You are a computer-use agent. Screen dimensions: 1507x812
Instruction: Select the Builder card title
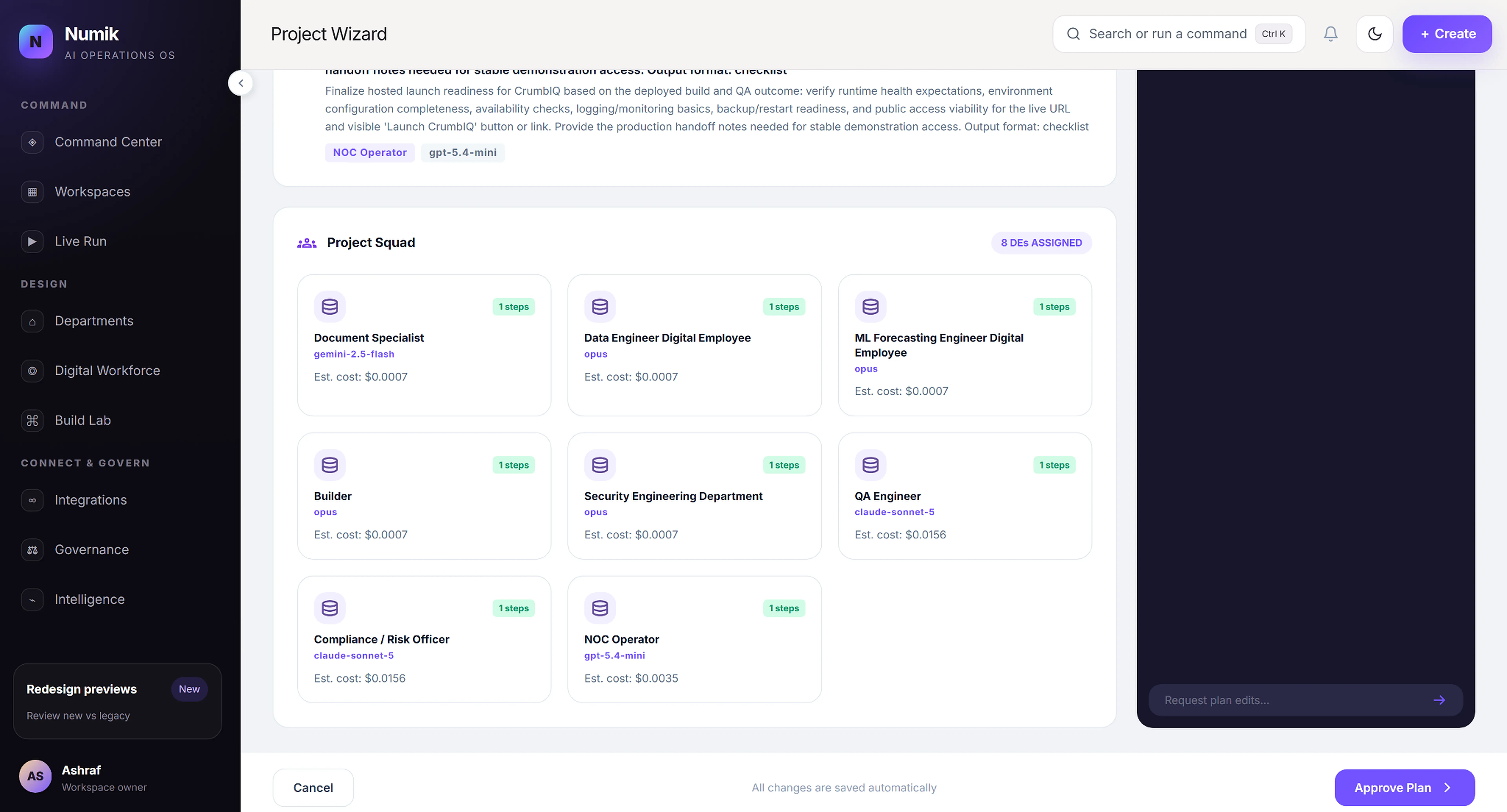pos(333,496)
